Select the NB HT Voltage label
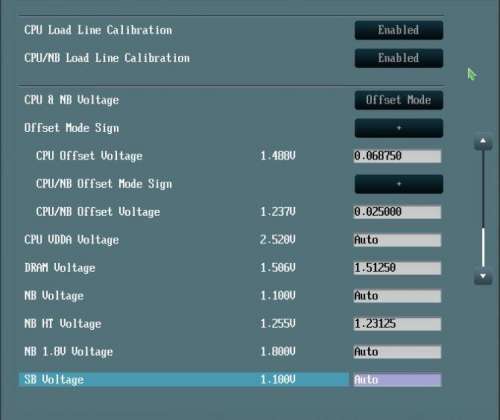The width and height of the screenshot is (500, 420). (63, 324)
